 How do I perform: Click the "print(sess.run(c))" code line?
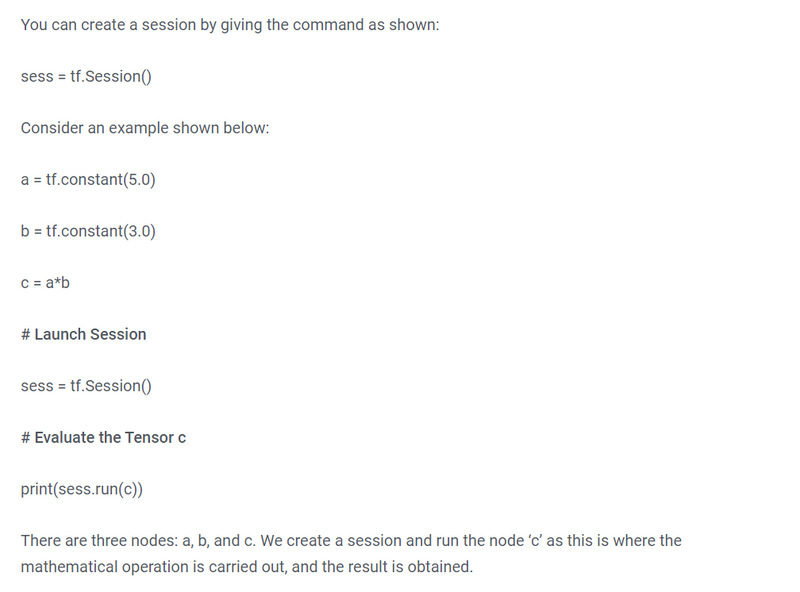(82, 489)
